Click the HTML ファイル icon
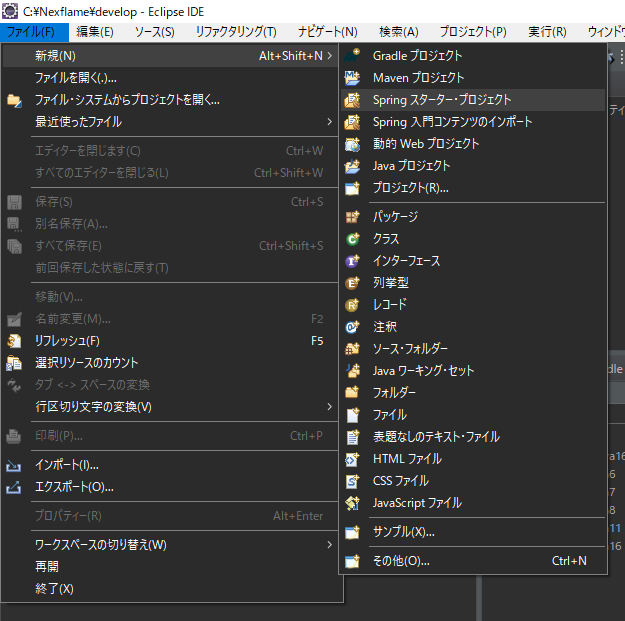625x621 pixels. coord(352,459)
